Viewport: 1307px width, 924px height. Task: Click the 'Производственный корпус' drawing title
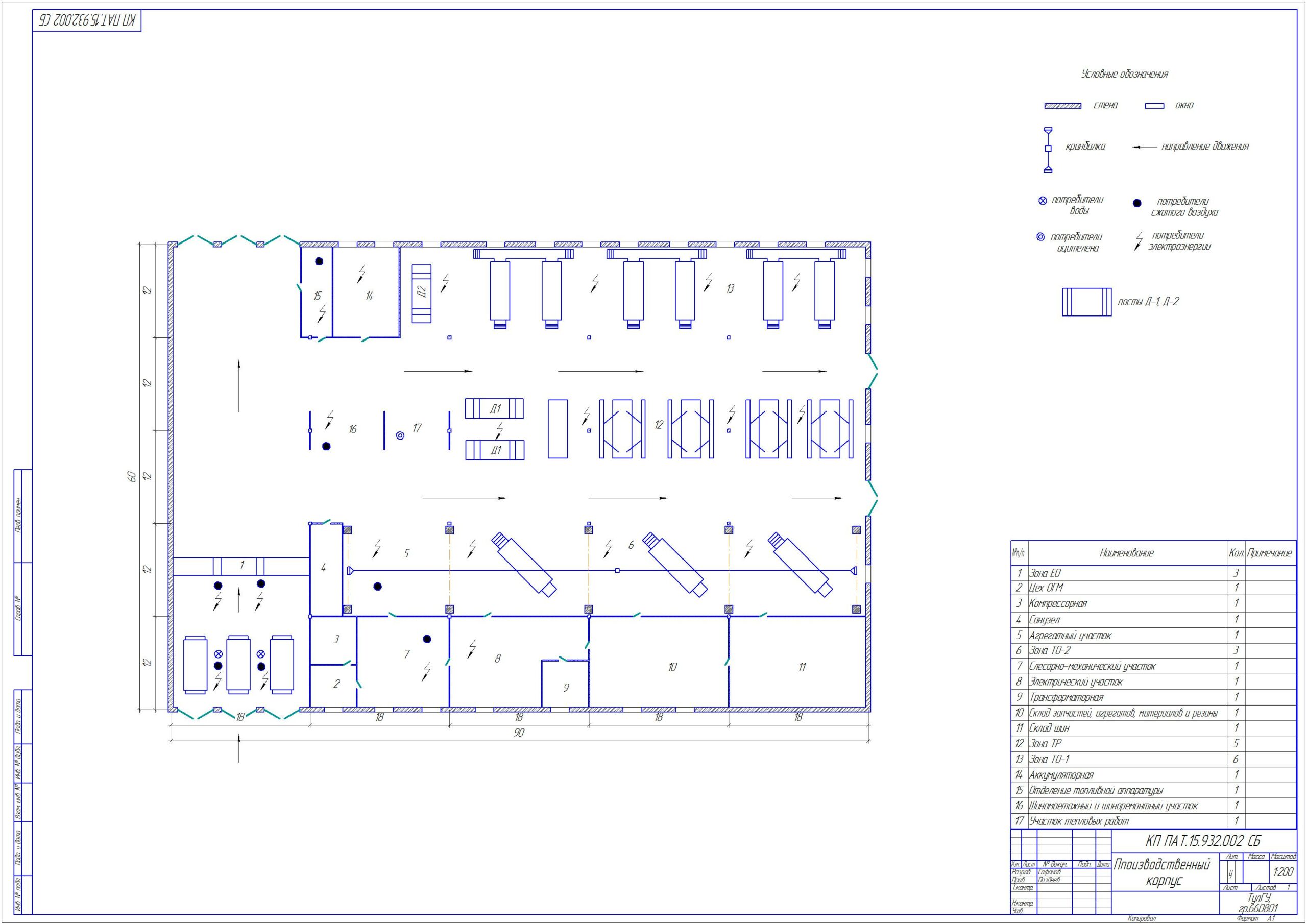point(1162,873)
